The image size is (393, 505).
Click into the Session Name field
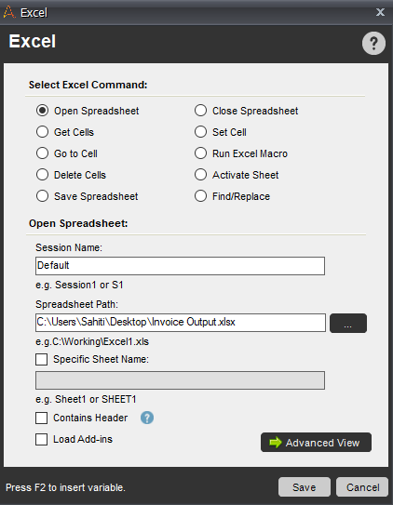pos(180,266)
